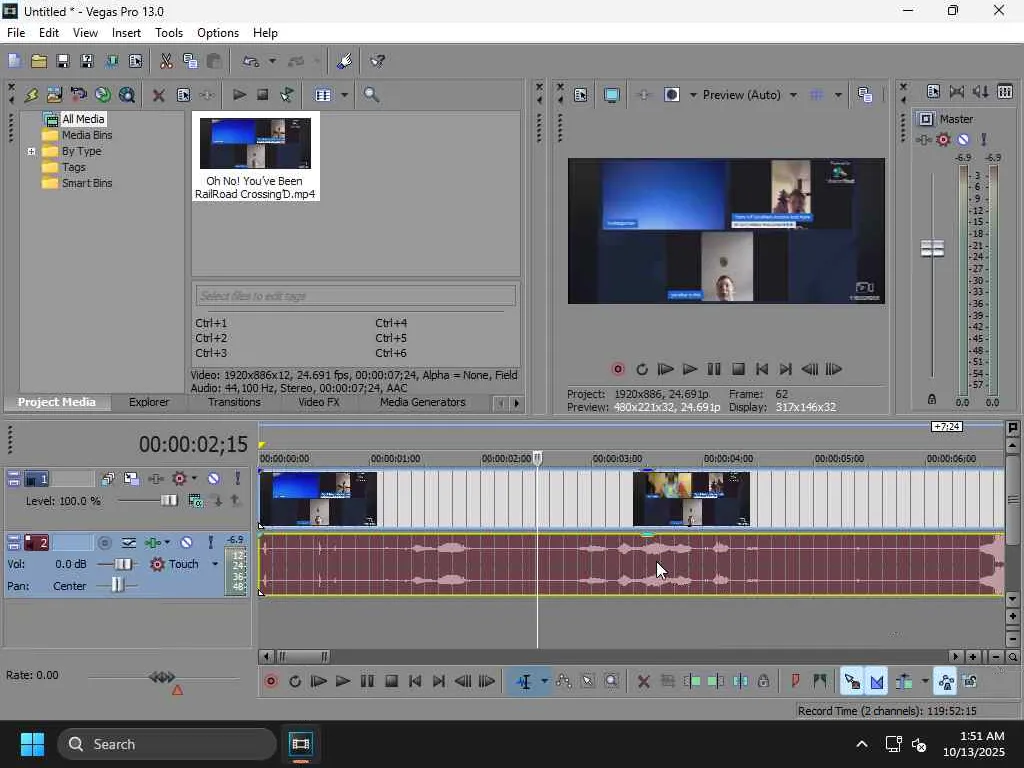Image resolution: width=1024 pixels, height=768 pixels.
Task: Click the Insert Marker icon in timeline toolbar
Action: click(x=795, y=681)
